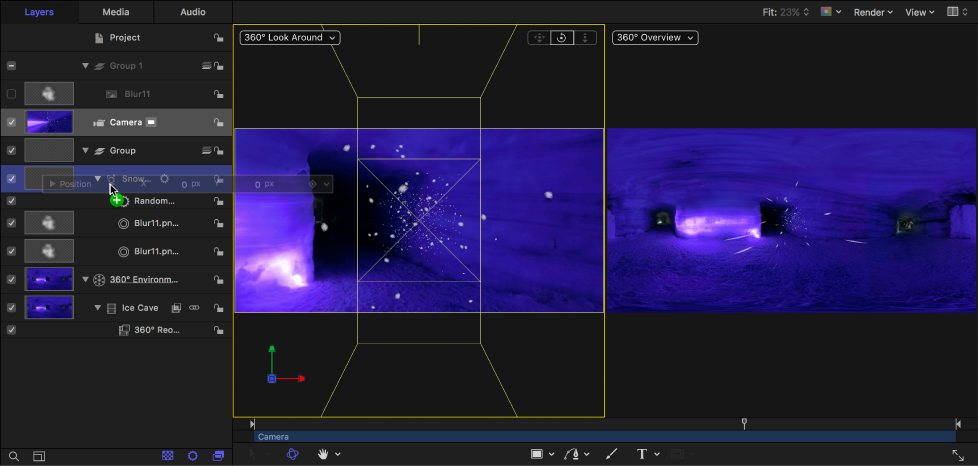
Task: Uncheck the Random behavior checkbox
Action: (x=11, y=201)
